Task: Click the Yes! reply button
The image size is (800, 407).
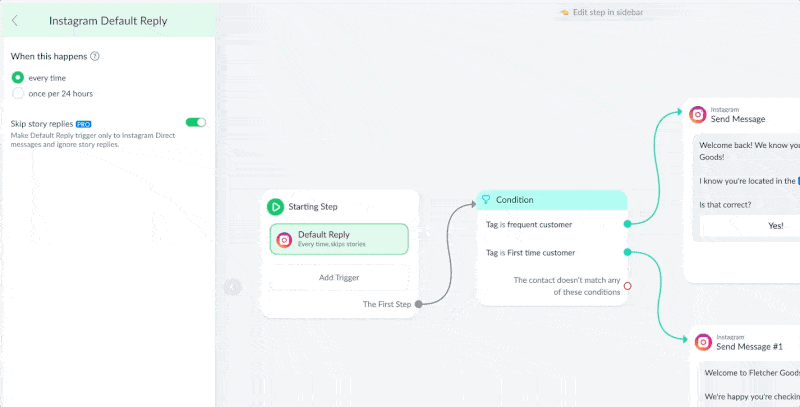Action: tap(750, 225)
